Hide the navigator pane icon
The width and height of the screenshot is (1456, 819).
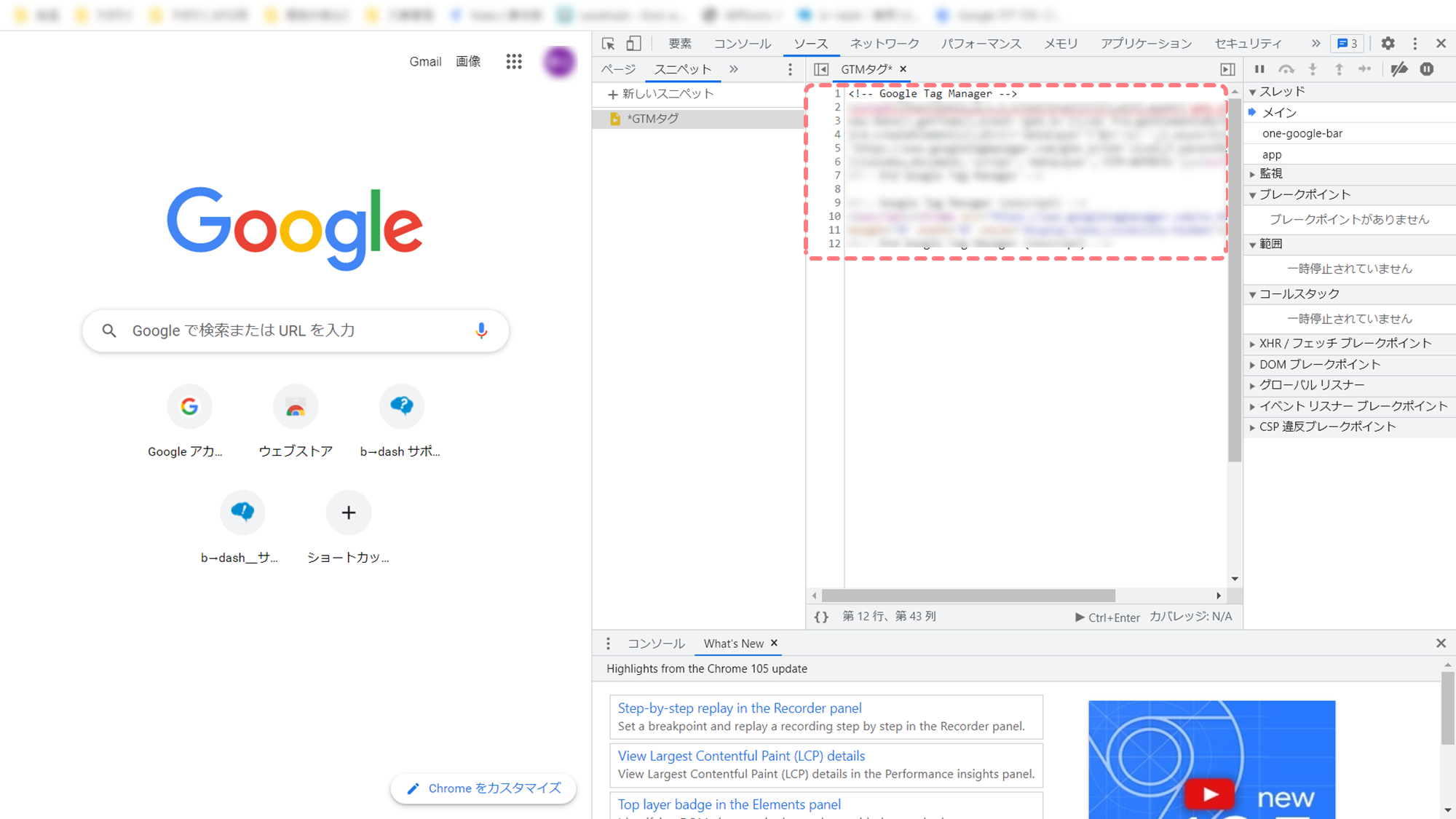click(x=821, y=69)
